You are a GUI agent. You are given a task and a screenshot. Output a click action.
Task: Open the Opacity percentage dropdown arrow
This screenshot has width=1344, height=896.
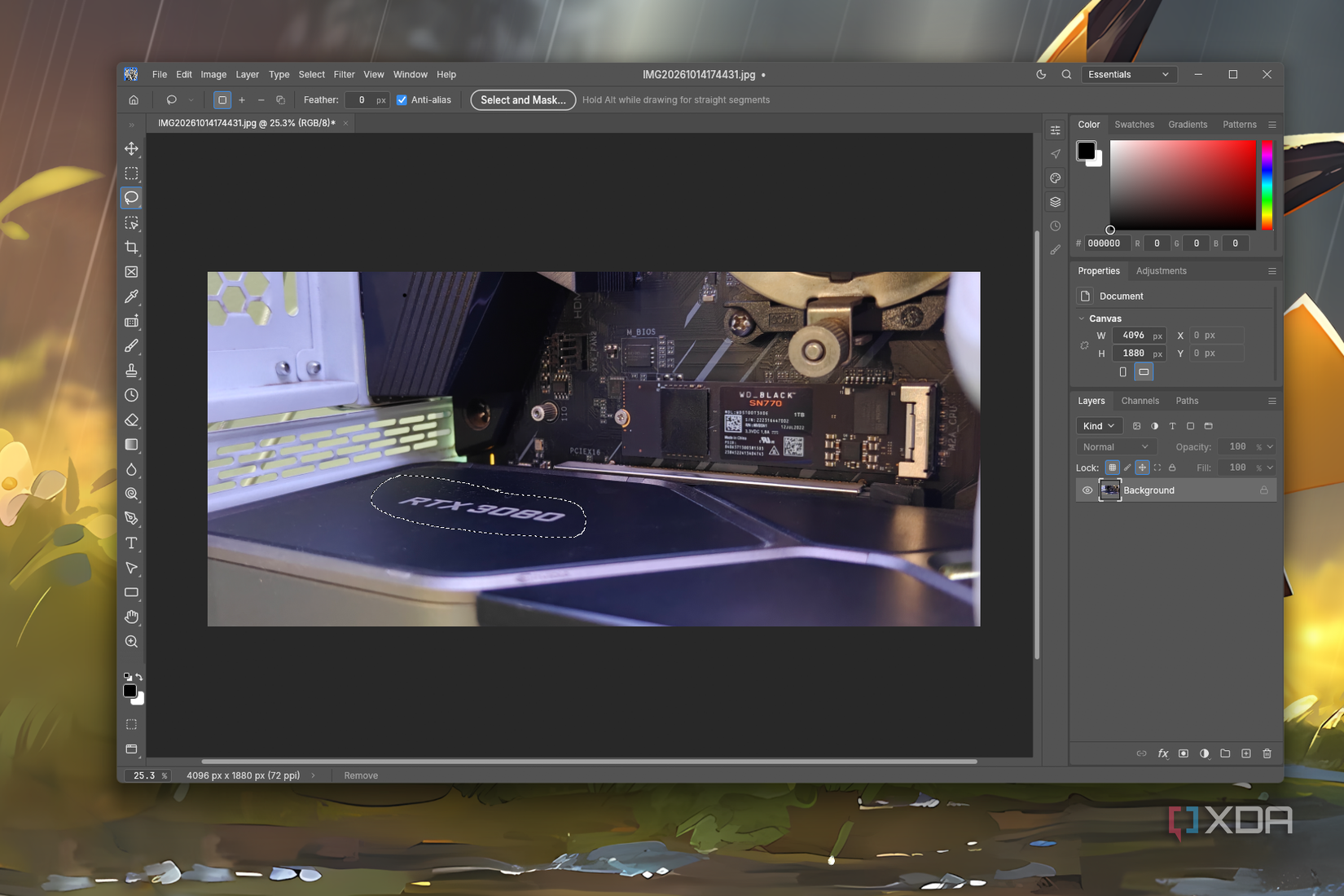(1269, 447)
